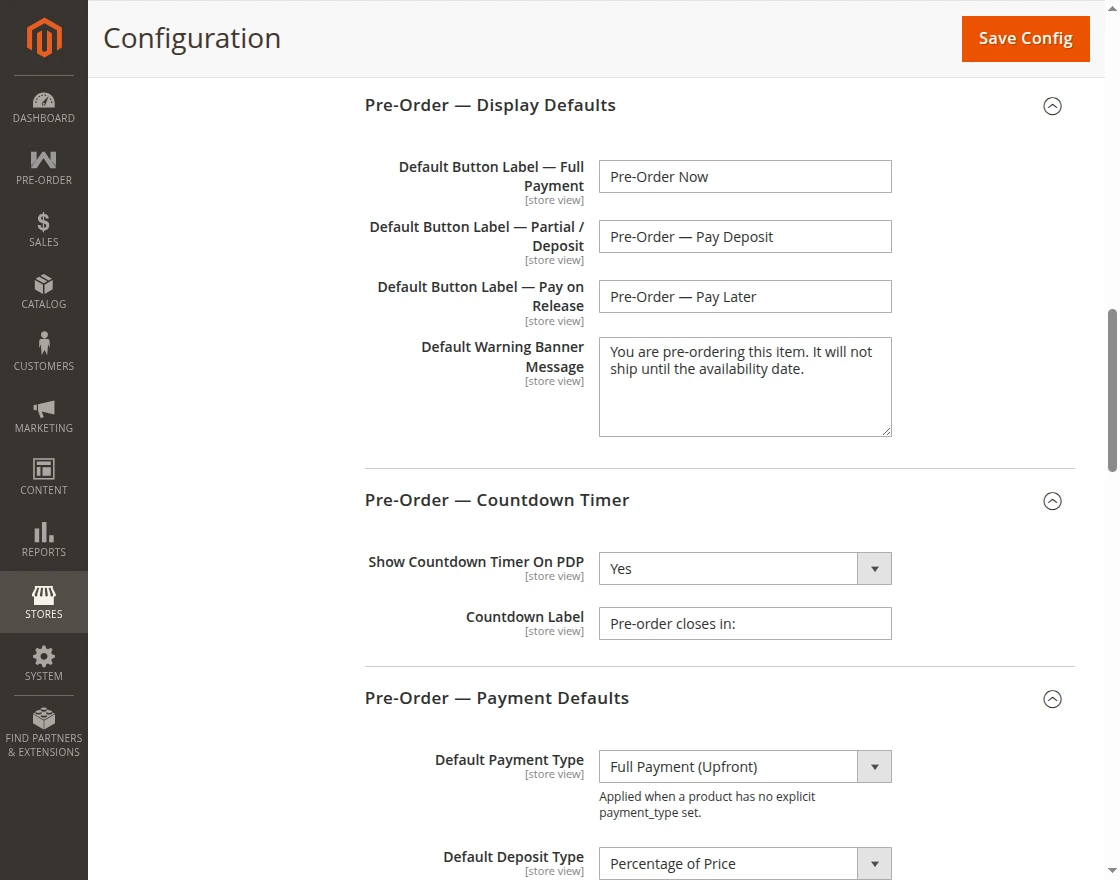This screenshot has height=880, width=1120.
Task: Click the Default Warning Banner Message textarea
Action: tap(745, 386)
